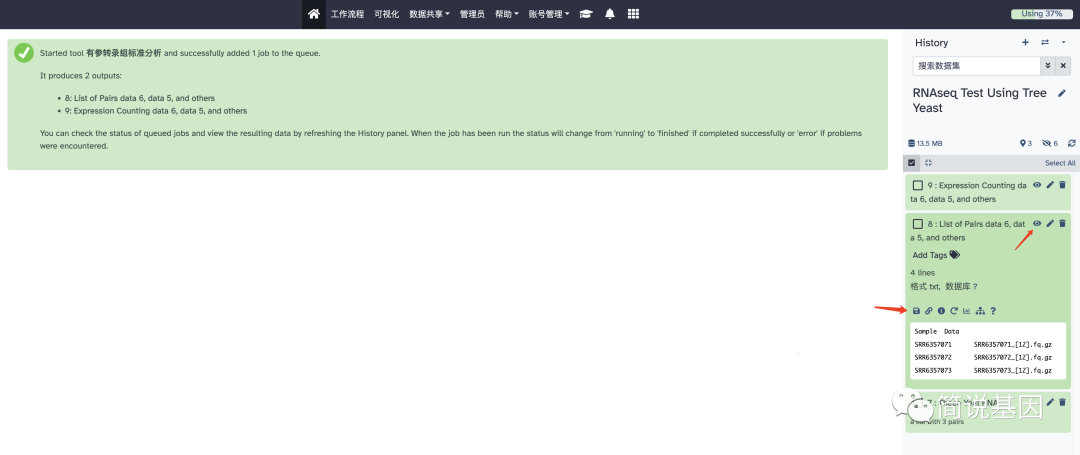This screenshot has height=455, width=1080.
Task: Expand advanced search double-chevron button
Action: (x=1048, y=65)
